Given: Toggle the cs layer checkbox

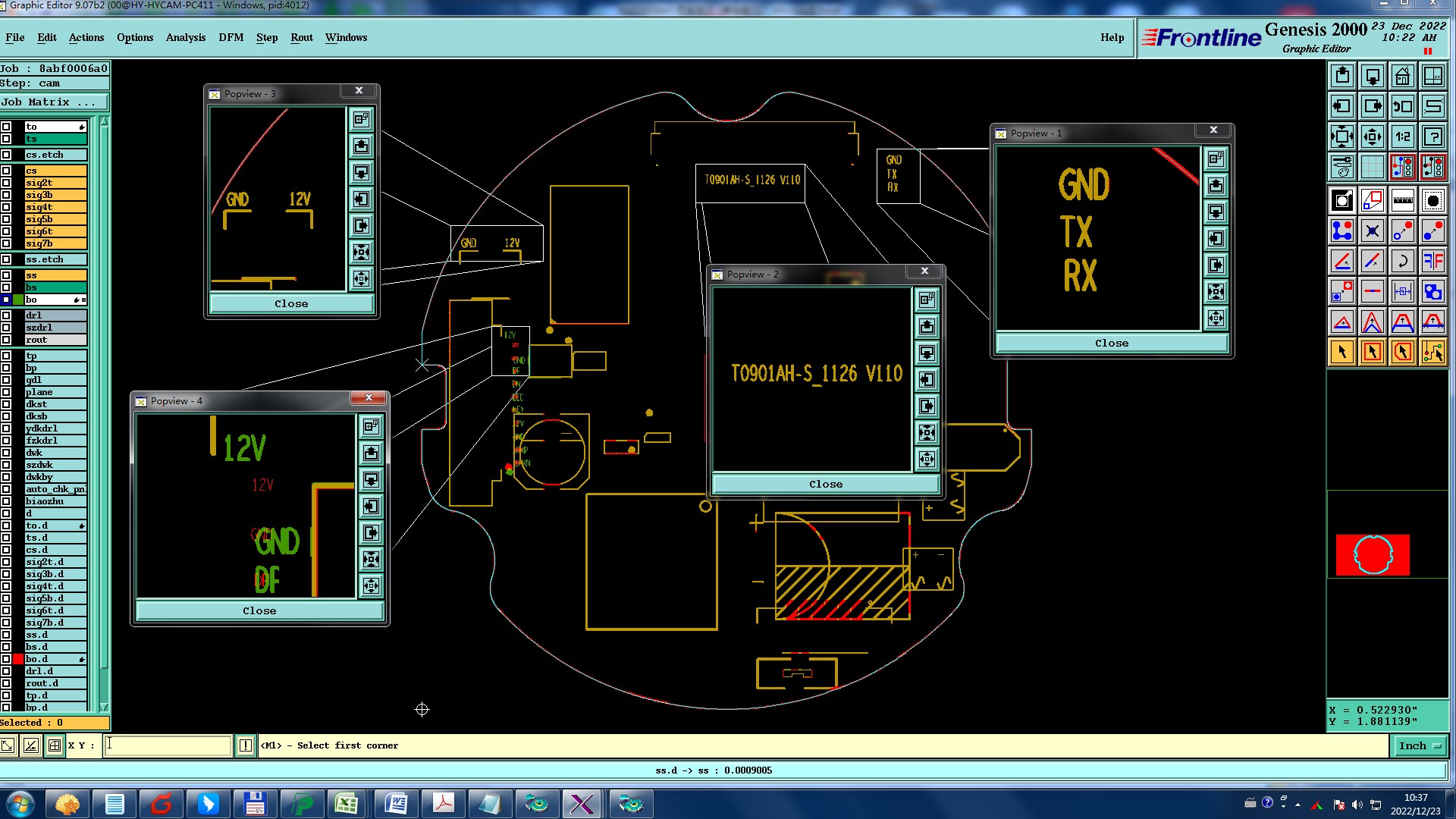Looking at the screenshot, I should pos(6,171).
